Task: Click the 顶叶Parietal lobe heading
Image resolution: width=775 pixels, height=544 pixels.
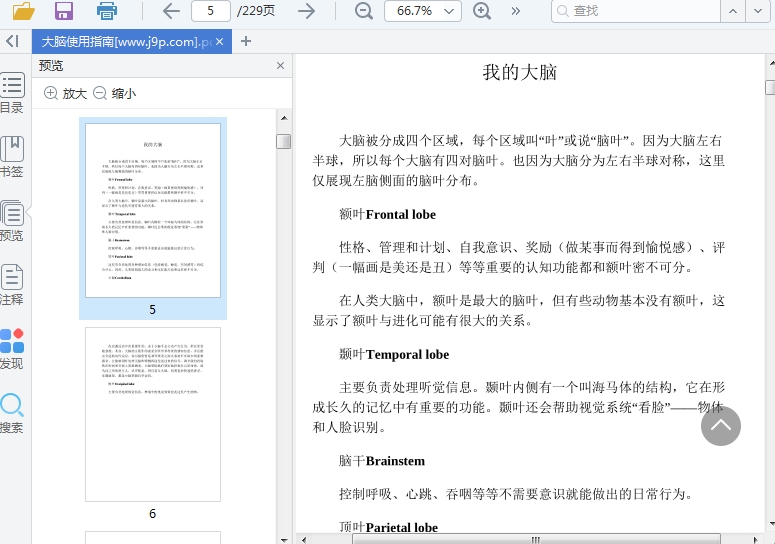Action: tap(388, 527)
